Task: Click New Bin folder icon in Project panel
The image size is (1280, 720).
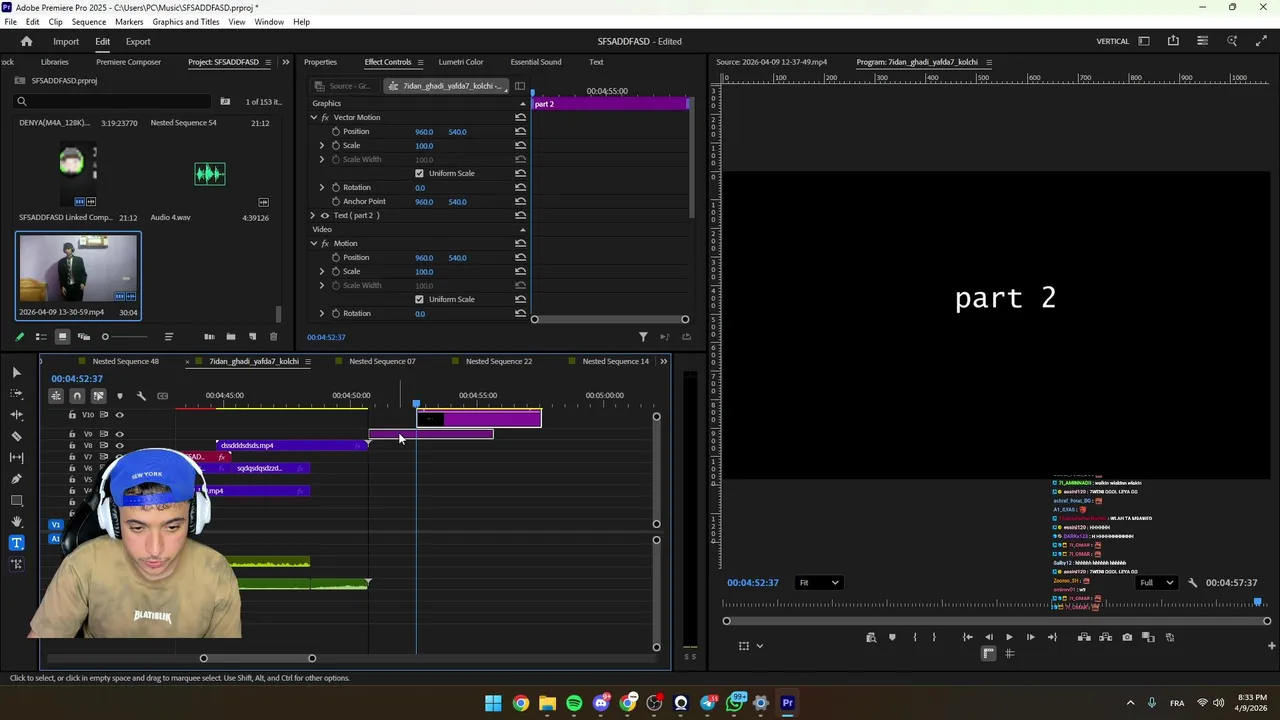Action: [231, 337]
